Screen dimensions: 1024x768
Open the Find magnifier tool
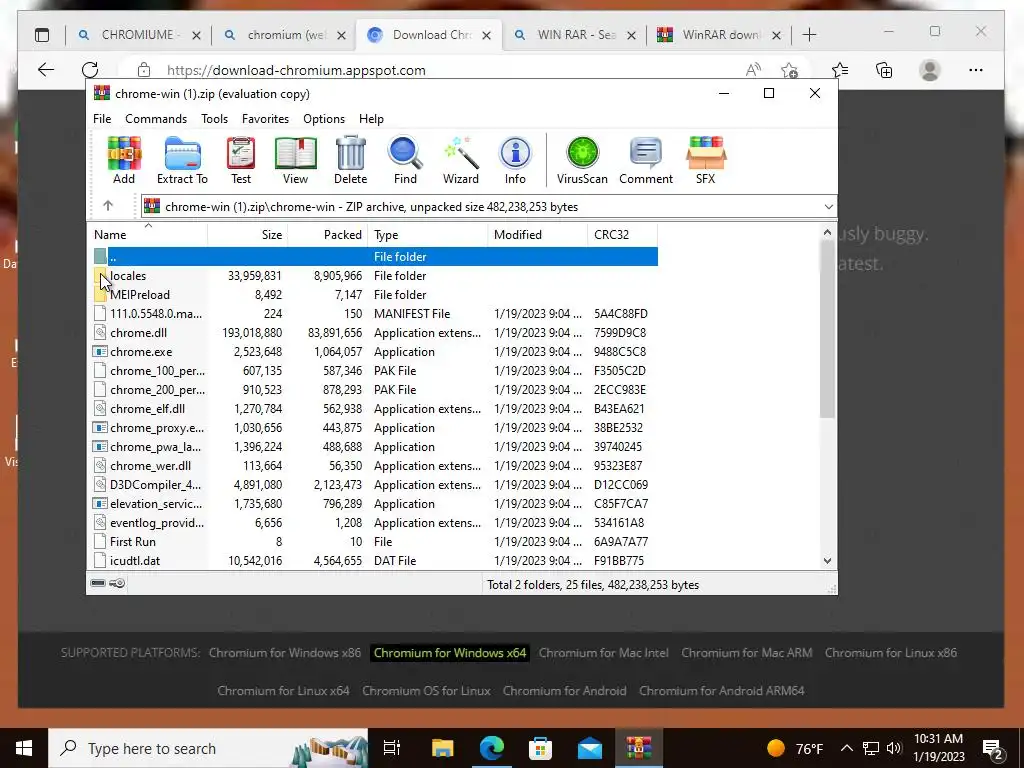405,161
